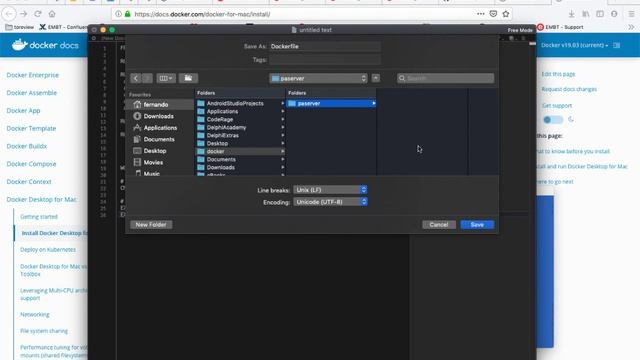Click browser Back button

coord(9,14)
